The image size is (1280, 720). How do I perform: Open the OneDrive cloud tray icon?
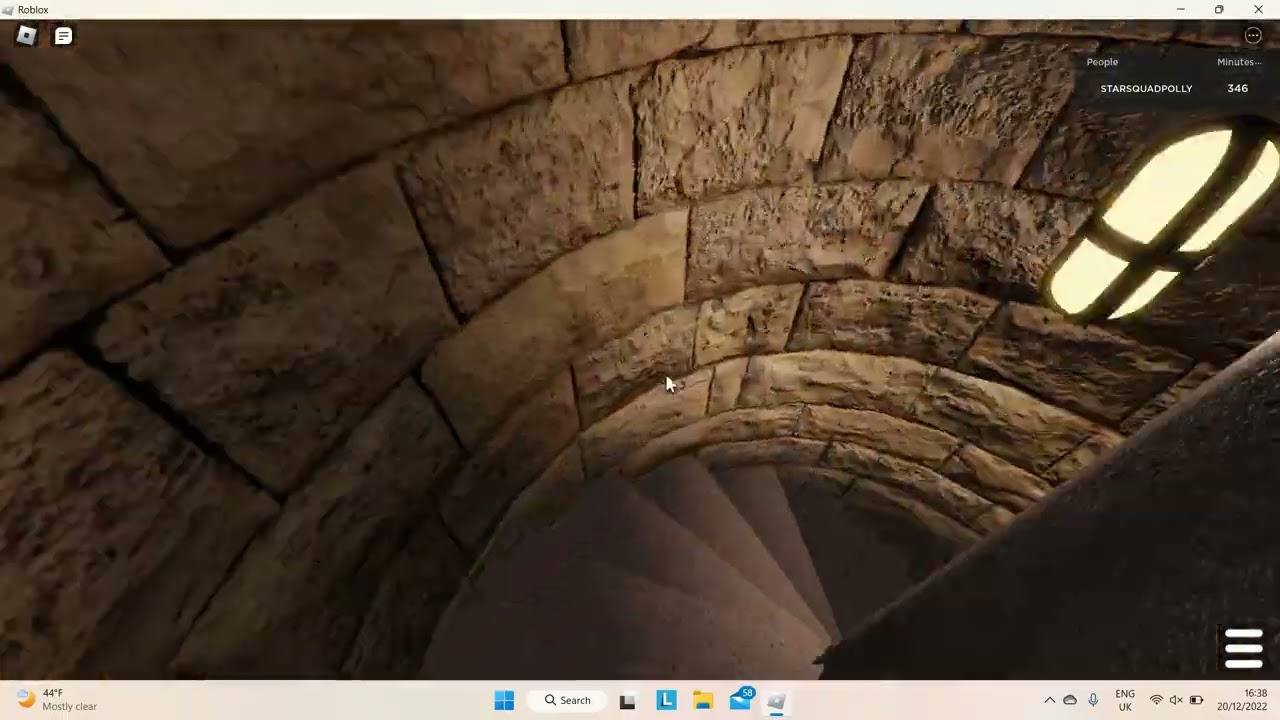click(1070, 700)
